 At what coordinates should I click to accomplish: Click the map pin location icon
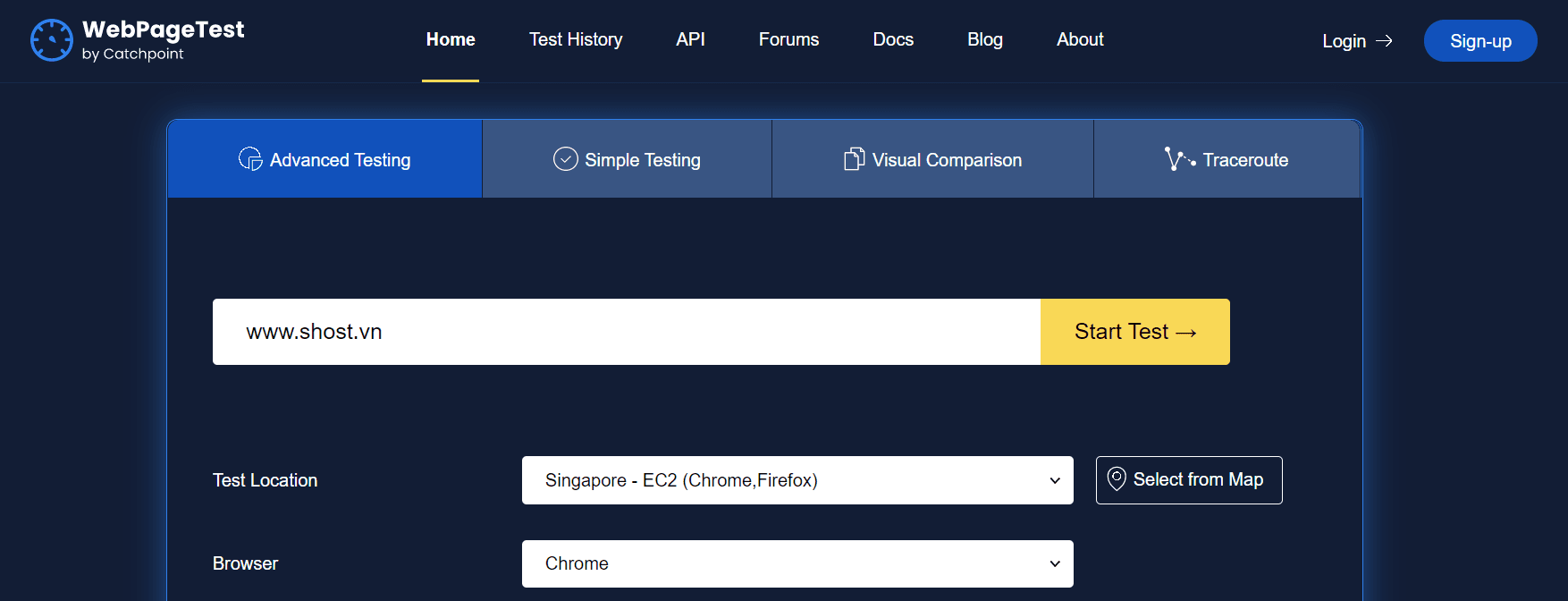[1117, 479]
